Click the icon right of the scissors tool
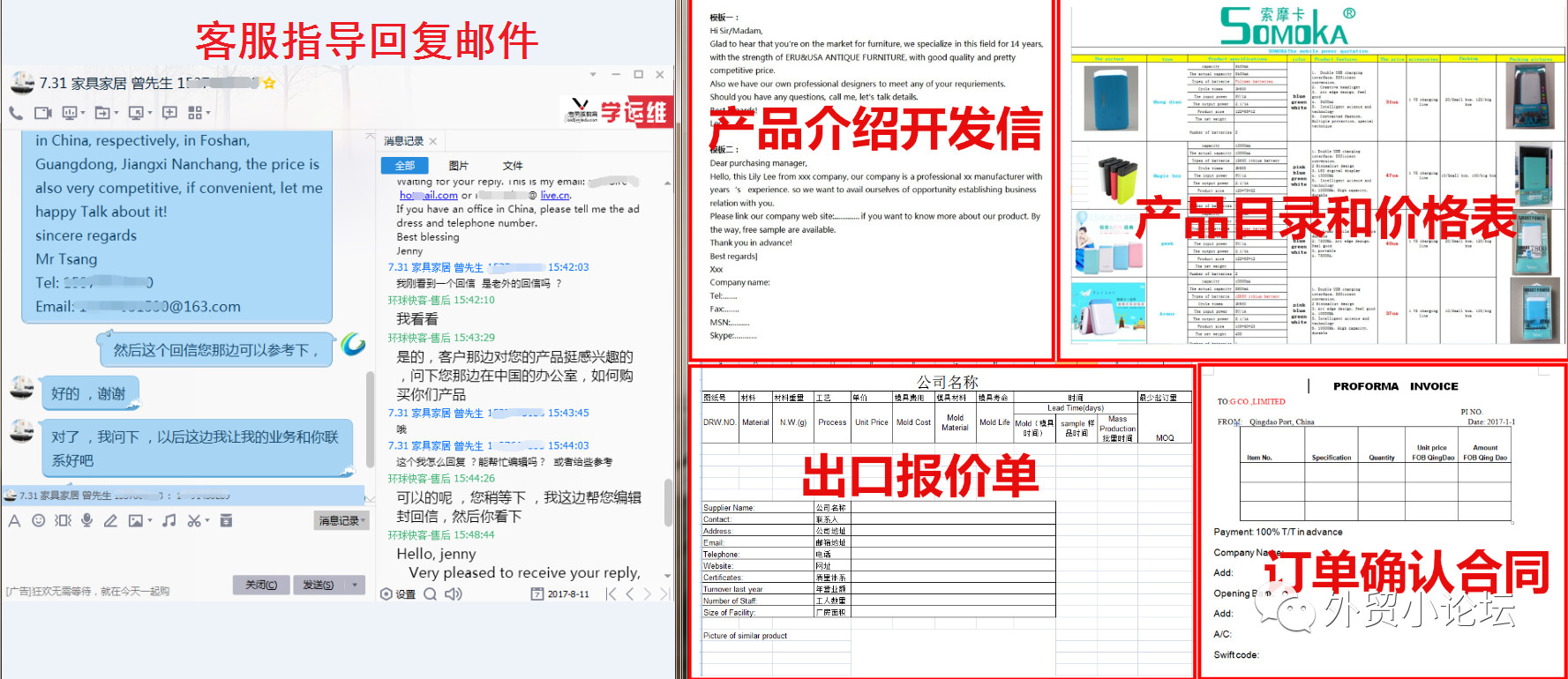Image resolution: width=1568 pixels, height=679 pixels. [x=226, y=520]
